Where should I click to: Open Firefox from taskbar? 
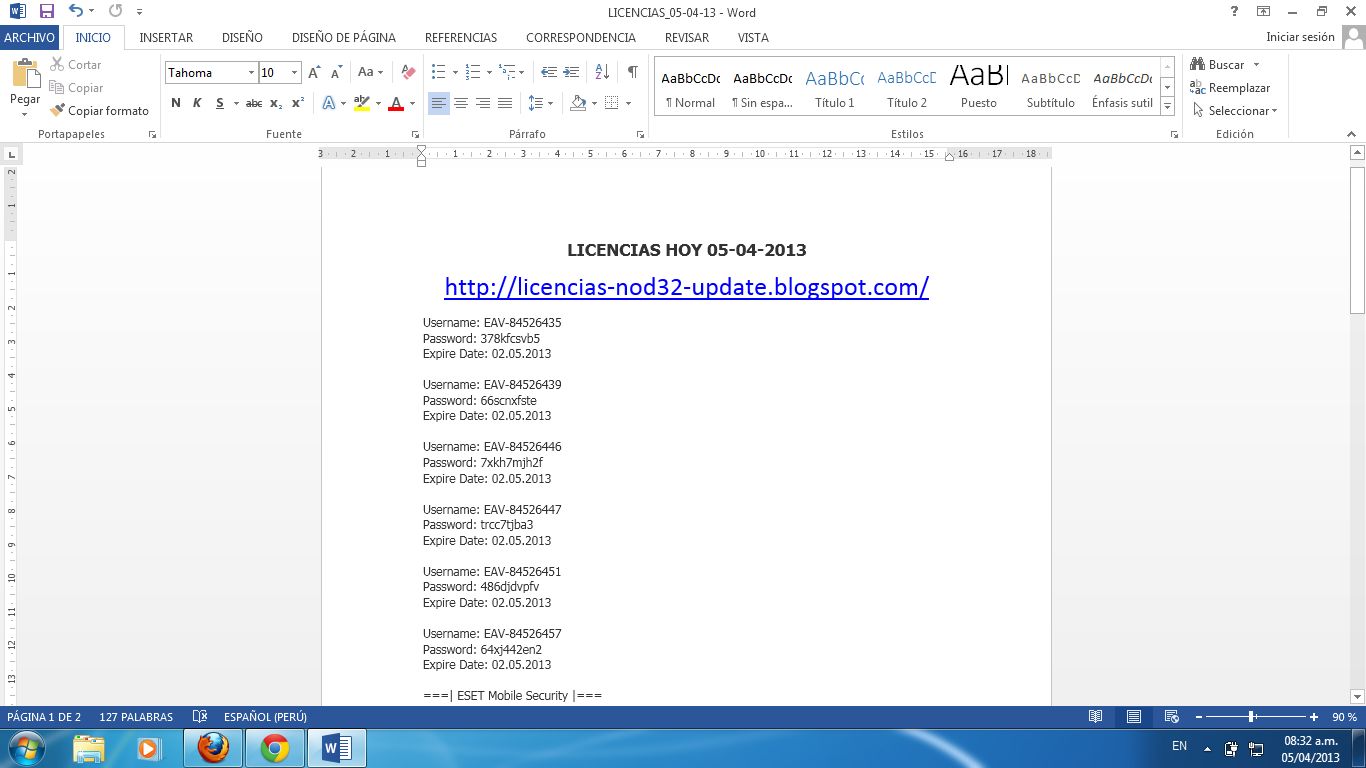tap(213, 747)
